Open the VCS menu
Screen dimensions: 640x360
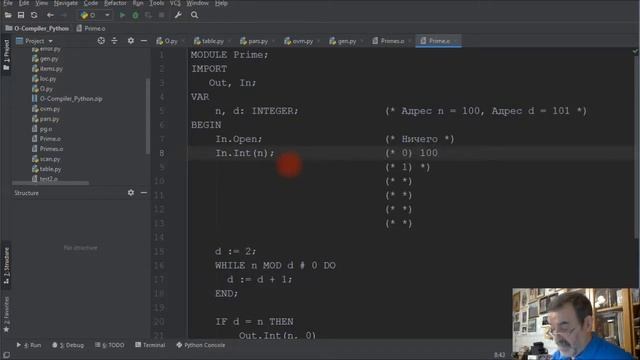coord(175,3)
